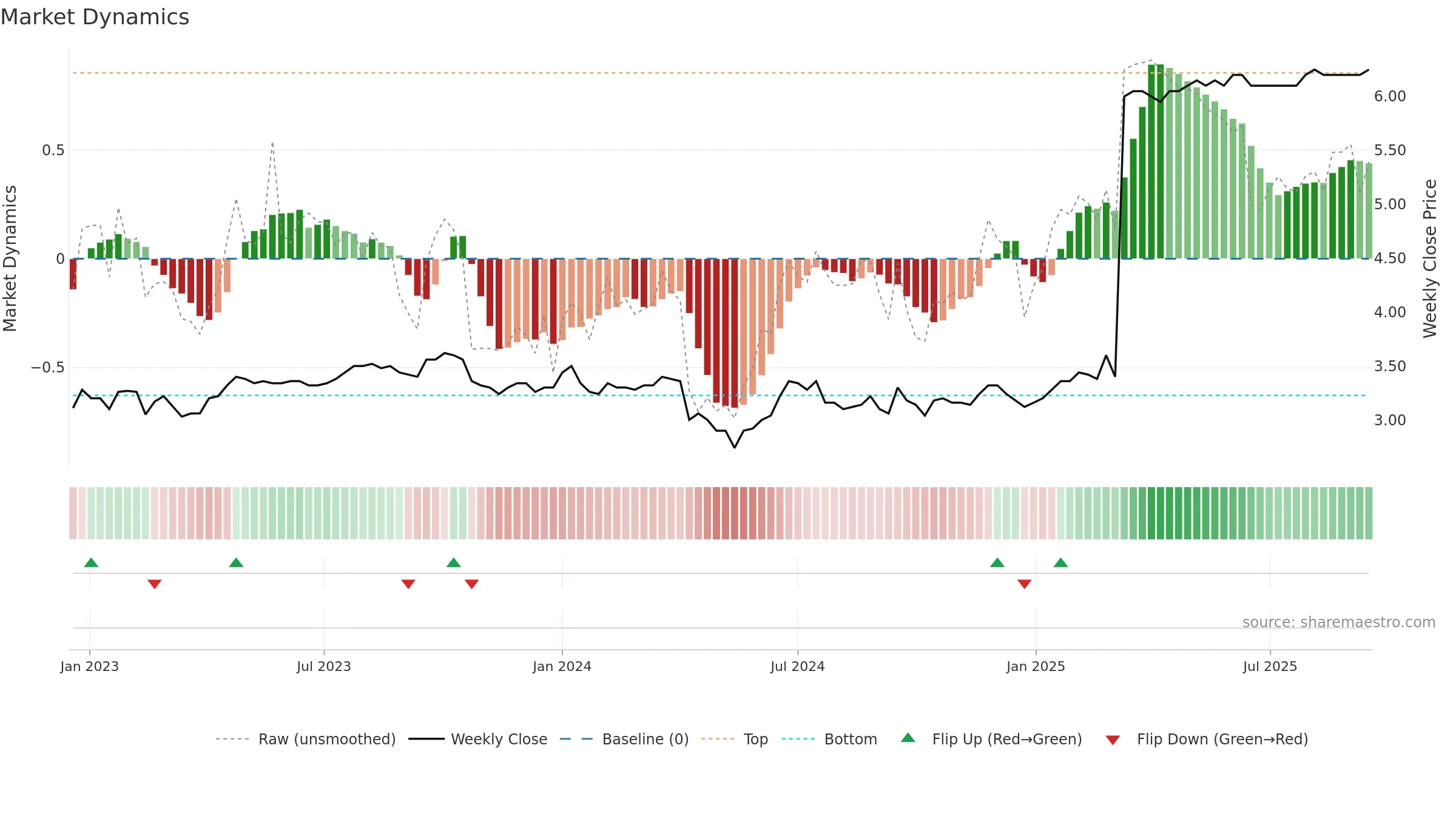The height and width of the screenshot is (819, 1456).
Task: Click the 3.50 price axis tick
Action: 1390,366
